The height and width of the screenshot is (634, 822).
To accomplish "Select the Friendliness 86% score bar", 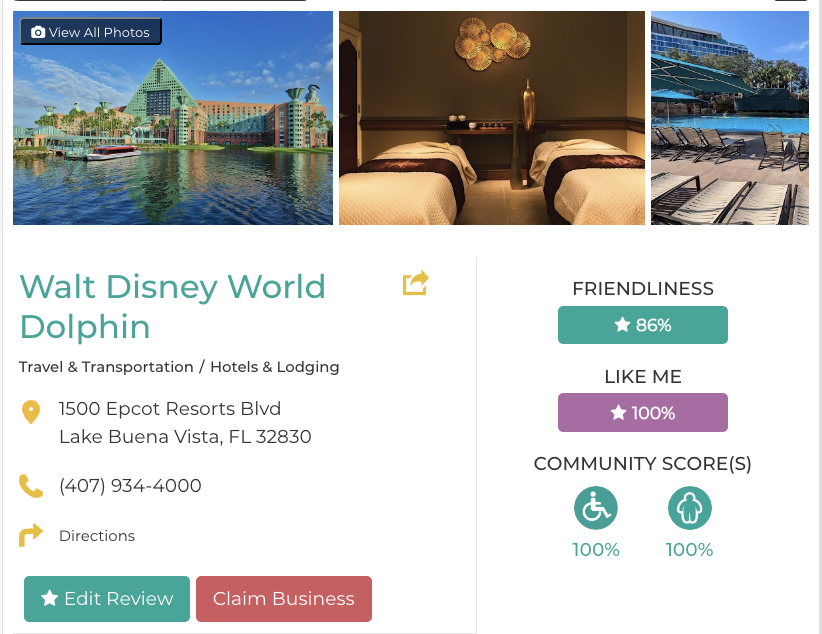I will click(643, 325).
